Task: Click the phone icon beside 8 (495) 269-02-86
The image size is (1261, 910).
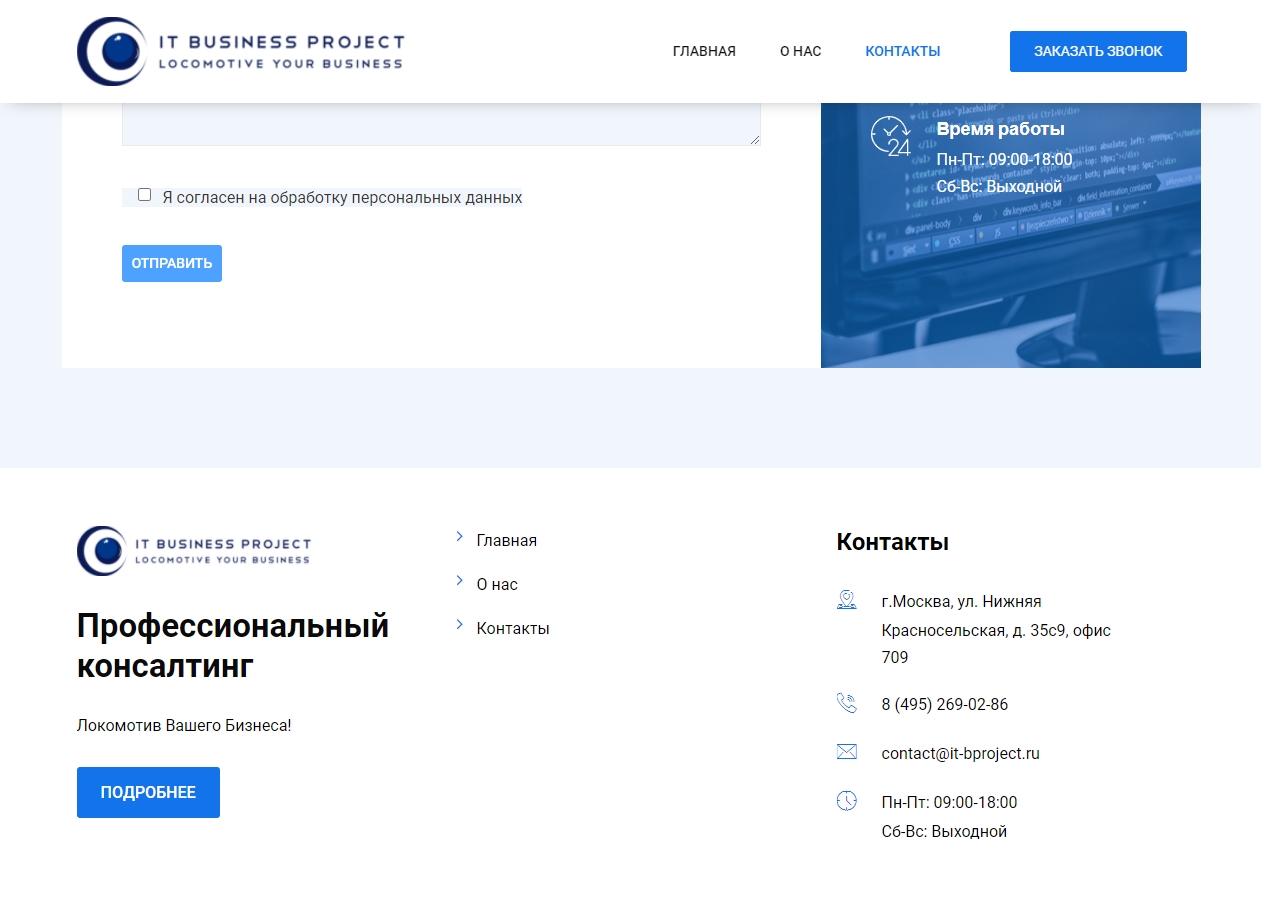Action: coord(847,703)
